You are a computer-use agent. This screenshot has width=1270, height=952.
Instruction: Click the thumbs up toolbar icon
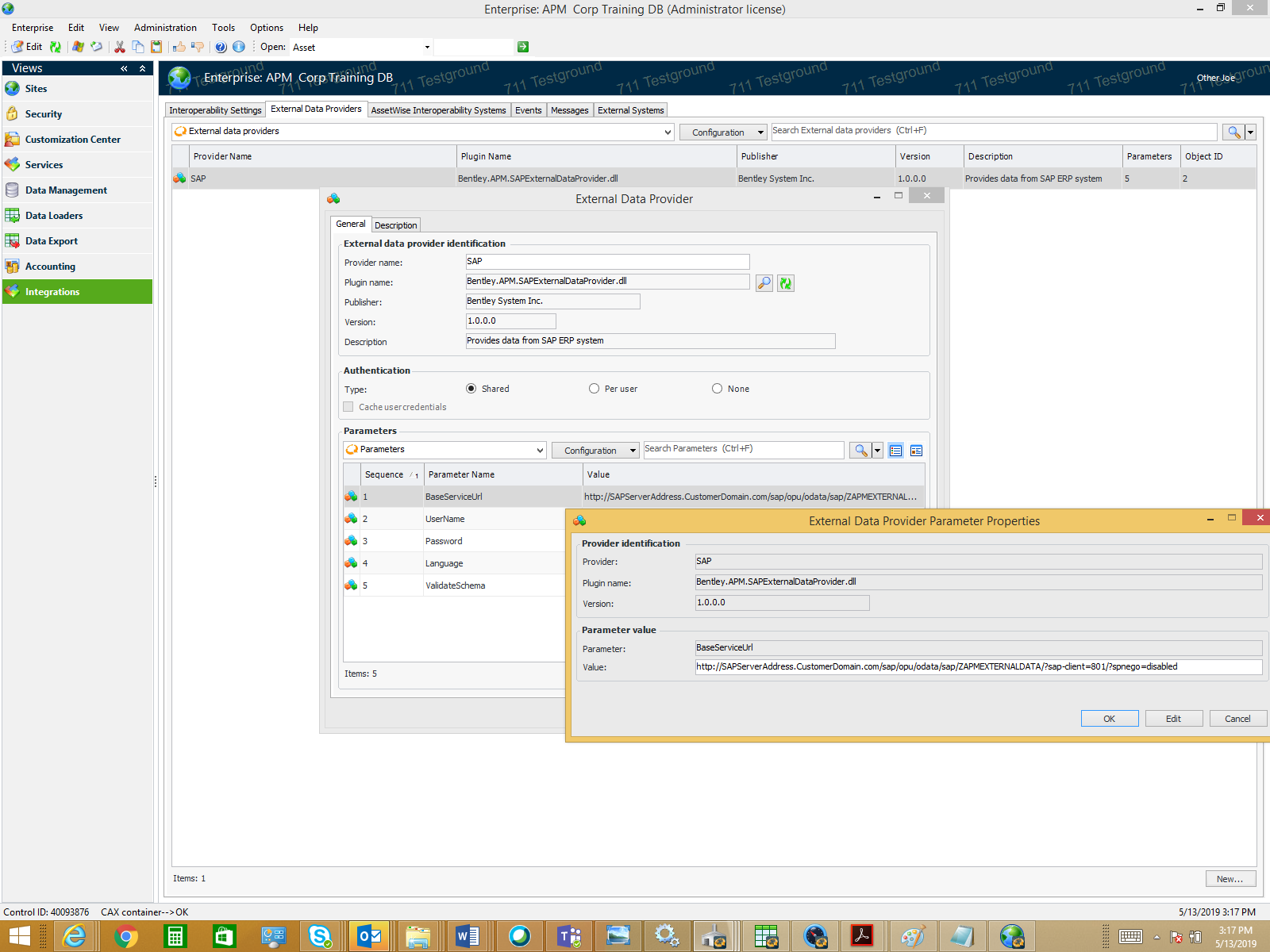[x=179, y=47]
